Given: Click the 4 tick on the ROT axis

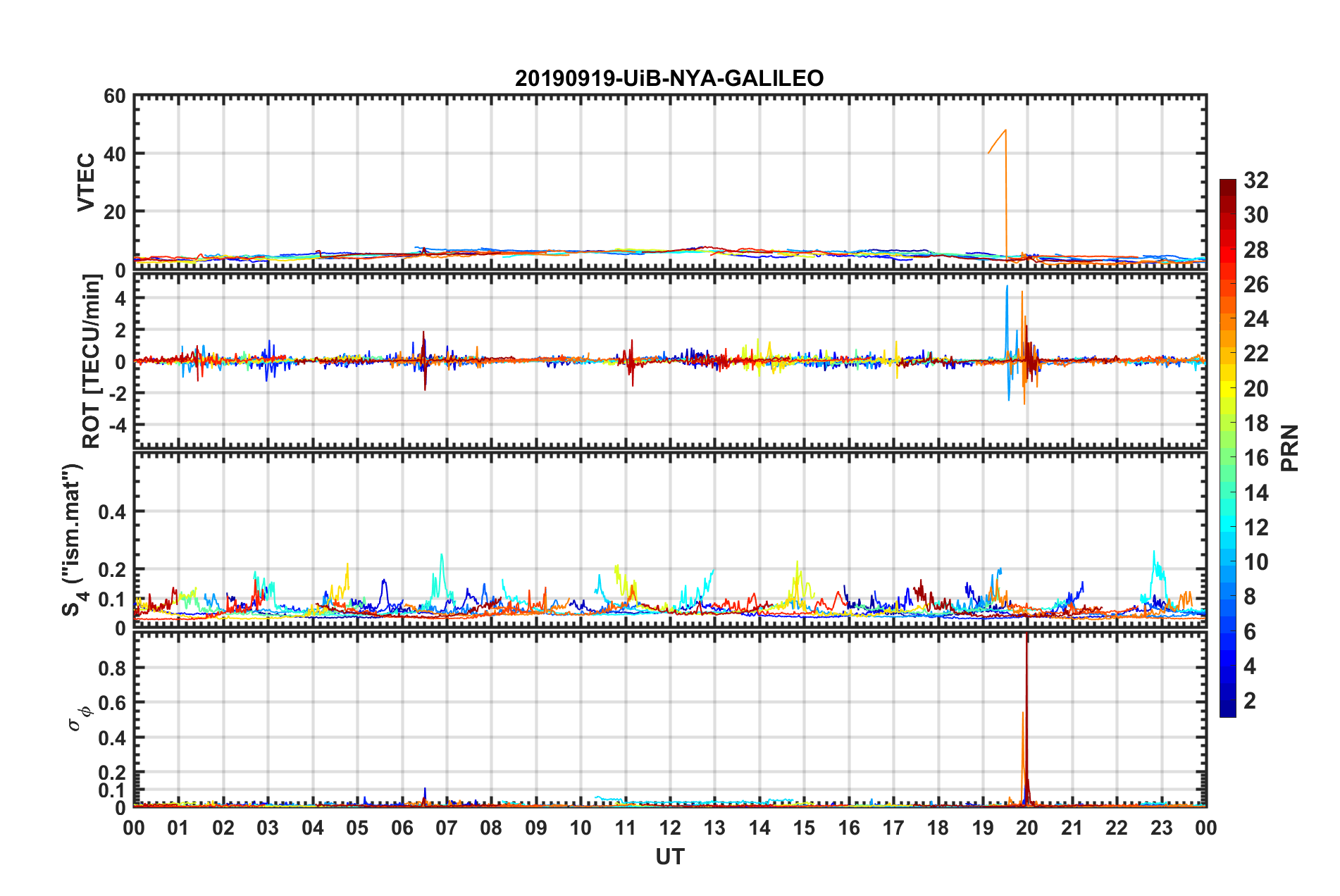Looking at the screenshot, I should point(120,298).
